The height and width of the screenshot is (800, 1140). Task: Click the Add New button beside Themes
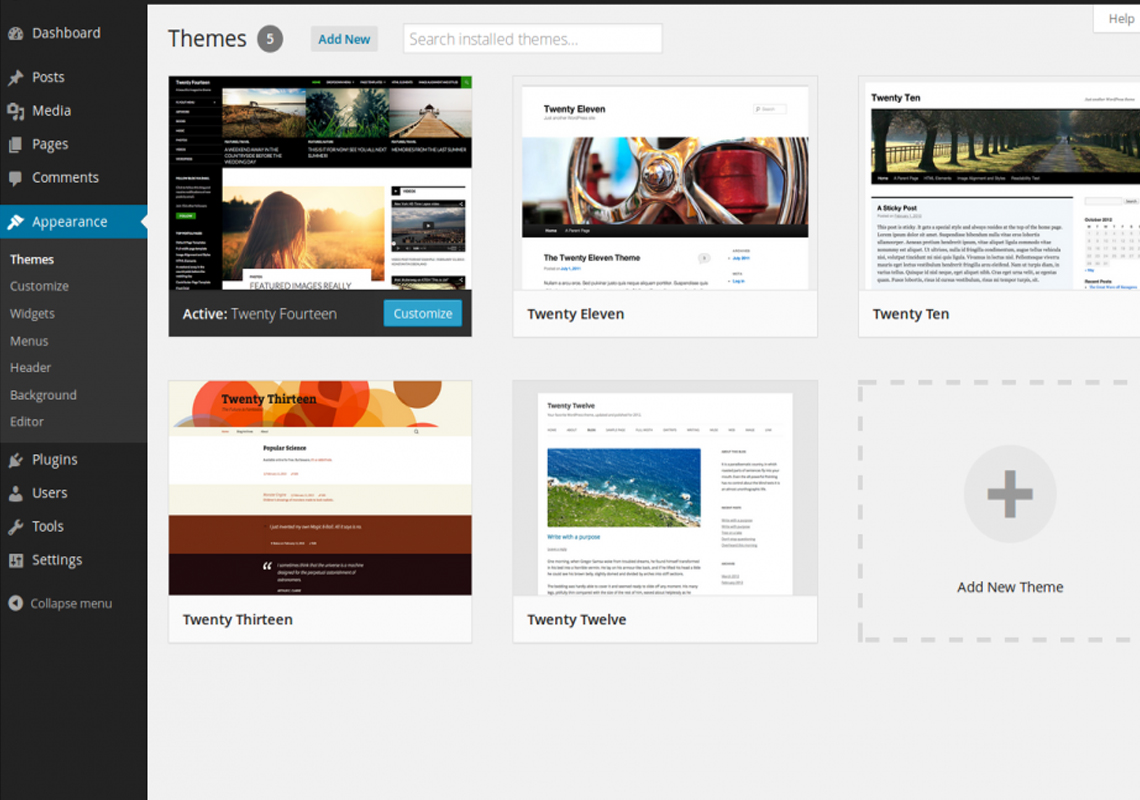[x=344, y=39]
